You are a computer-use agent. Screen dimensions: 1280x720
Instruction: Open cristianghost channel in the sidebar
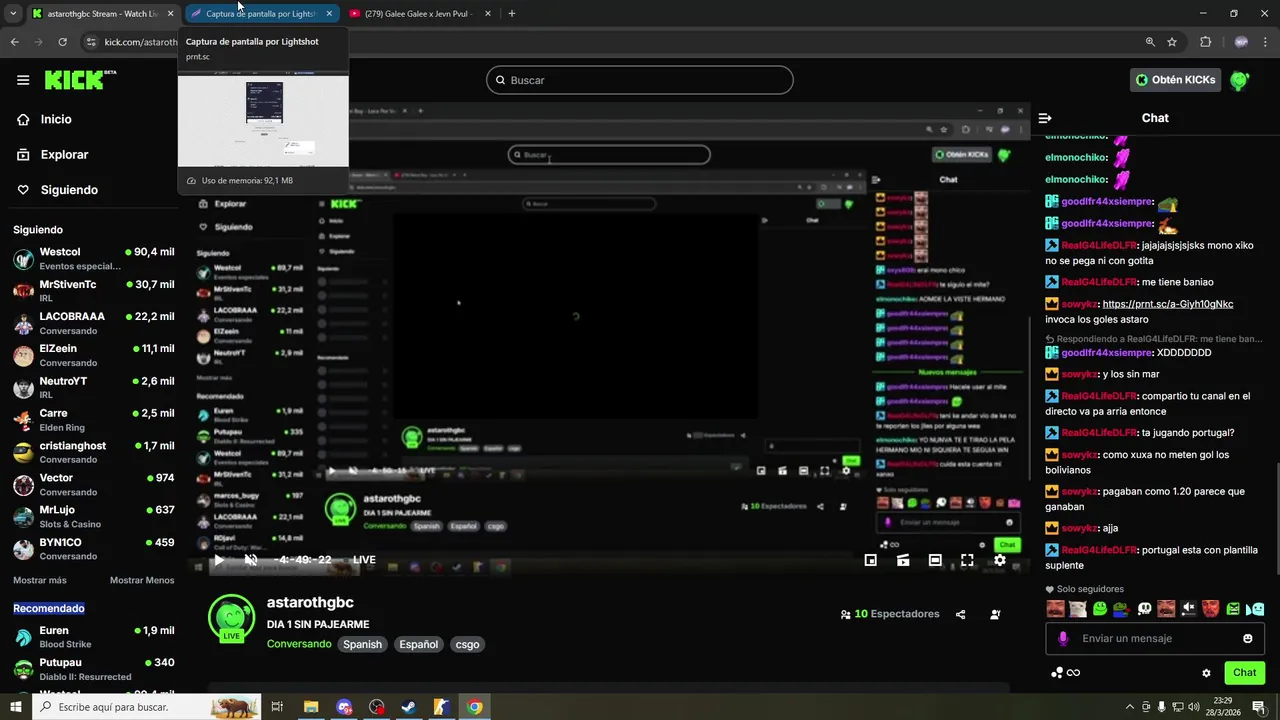tap(93, 452)
